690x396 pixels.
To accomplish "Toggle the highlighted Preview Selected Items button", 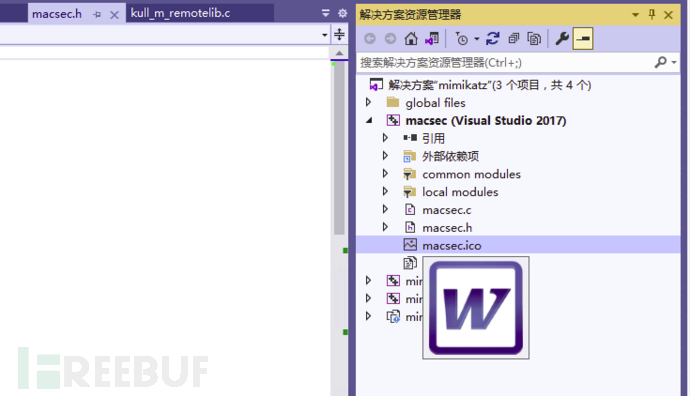I will pyautogui.click(x=583, y=39).
